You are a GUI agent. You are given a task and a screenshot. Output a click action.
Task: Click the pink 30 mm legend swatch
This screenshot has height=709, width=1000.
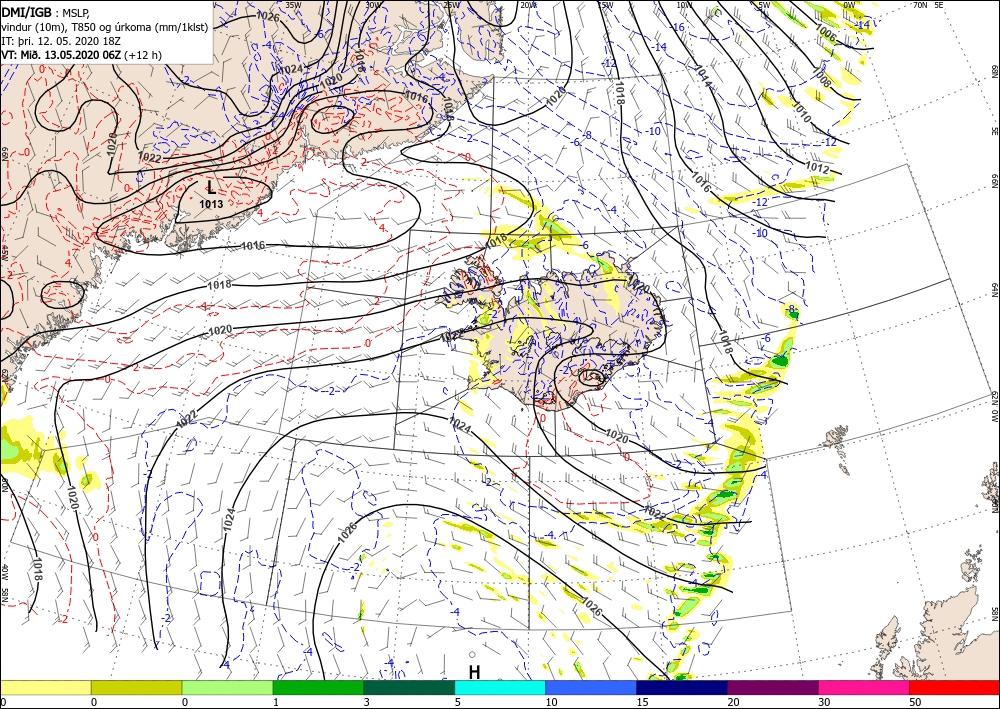tap(864, 687)
